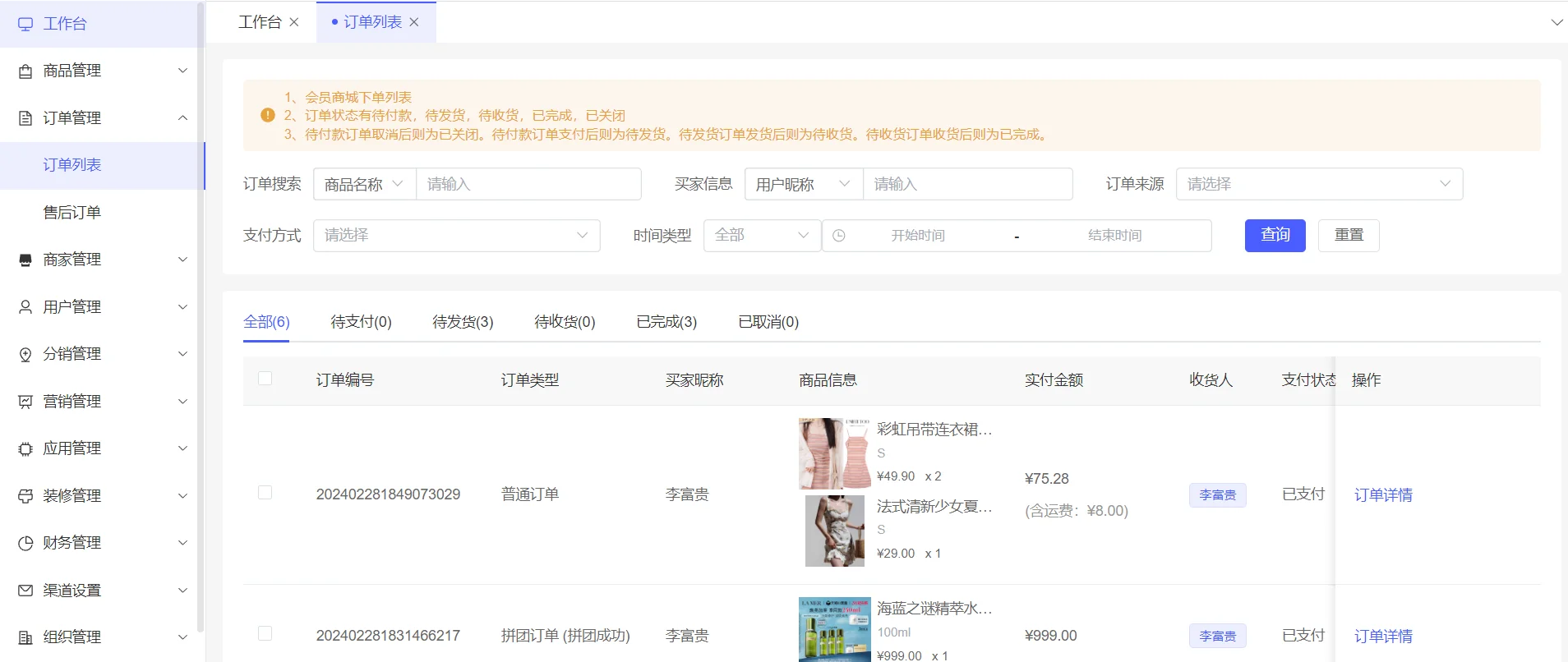
Task: Click the clock icon in date range field
Action: 839,236
